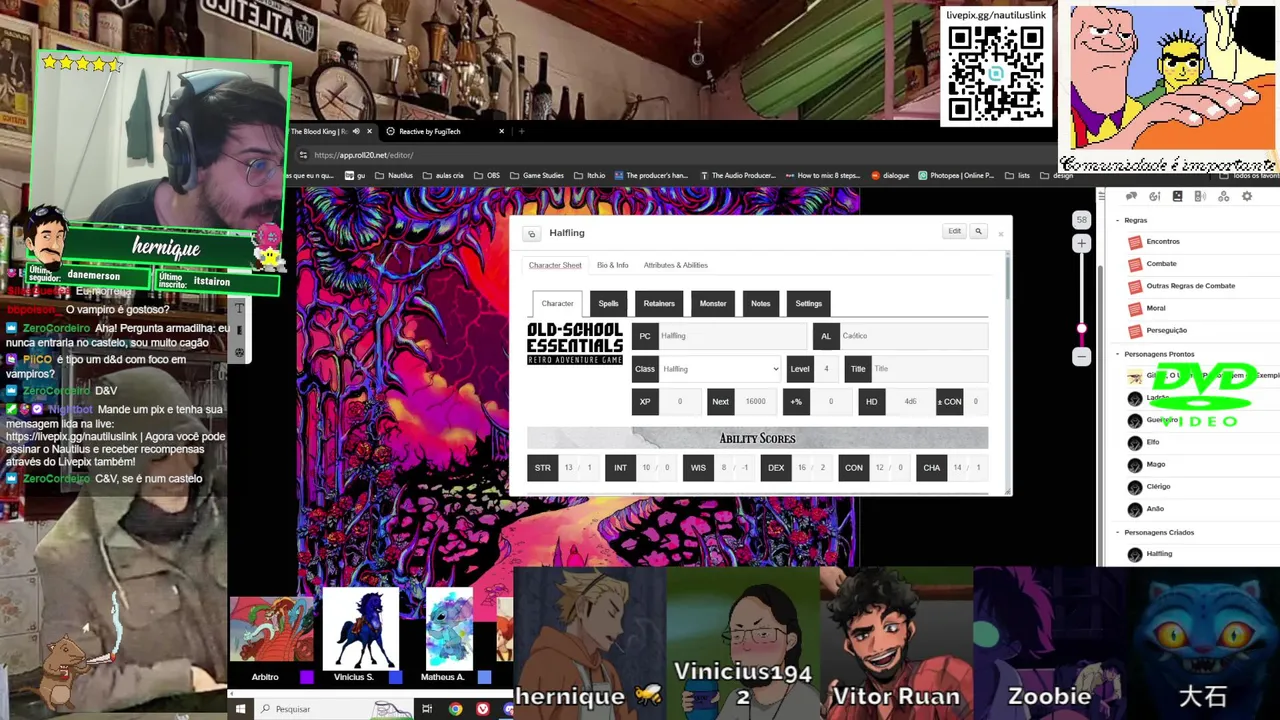
Task: Click the CON ability score button
Action: [x=854, y=467]
